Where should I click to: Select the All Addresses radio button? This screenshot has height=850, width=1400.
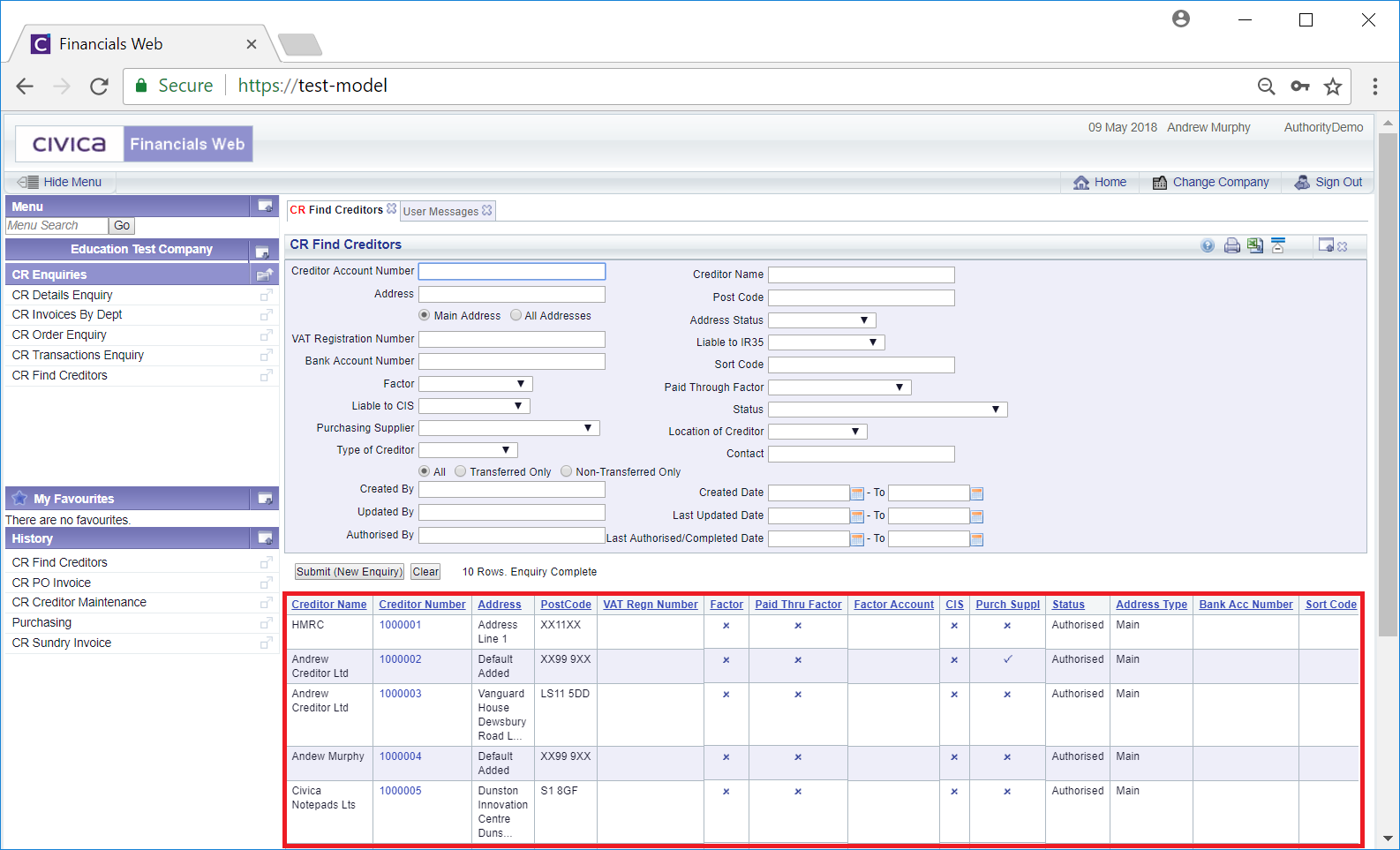coord(516,315)
